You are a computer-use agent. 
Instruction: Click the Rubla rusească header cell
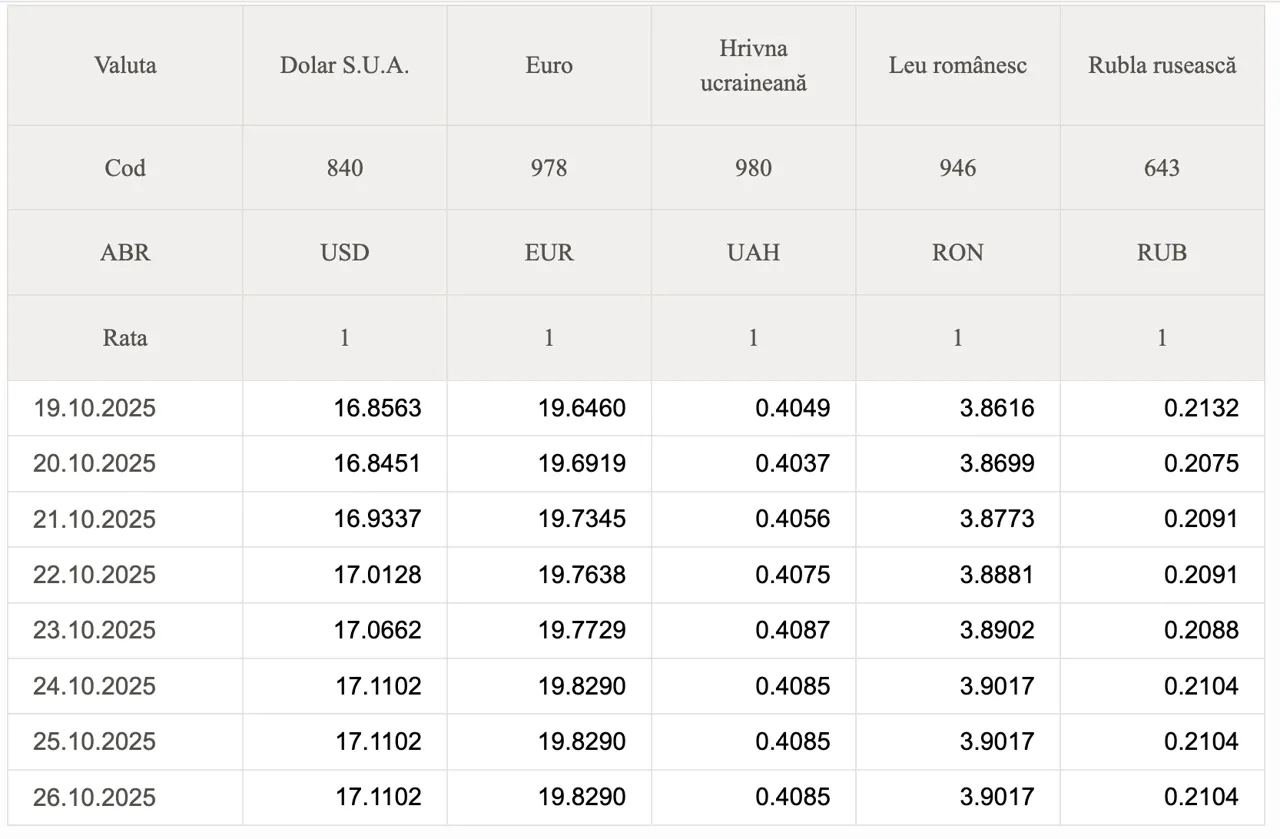(x=1162, y=66)
